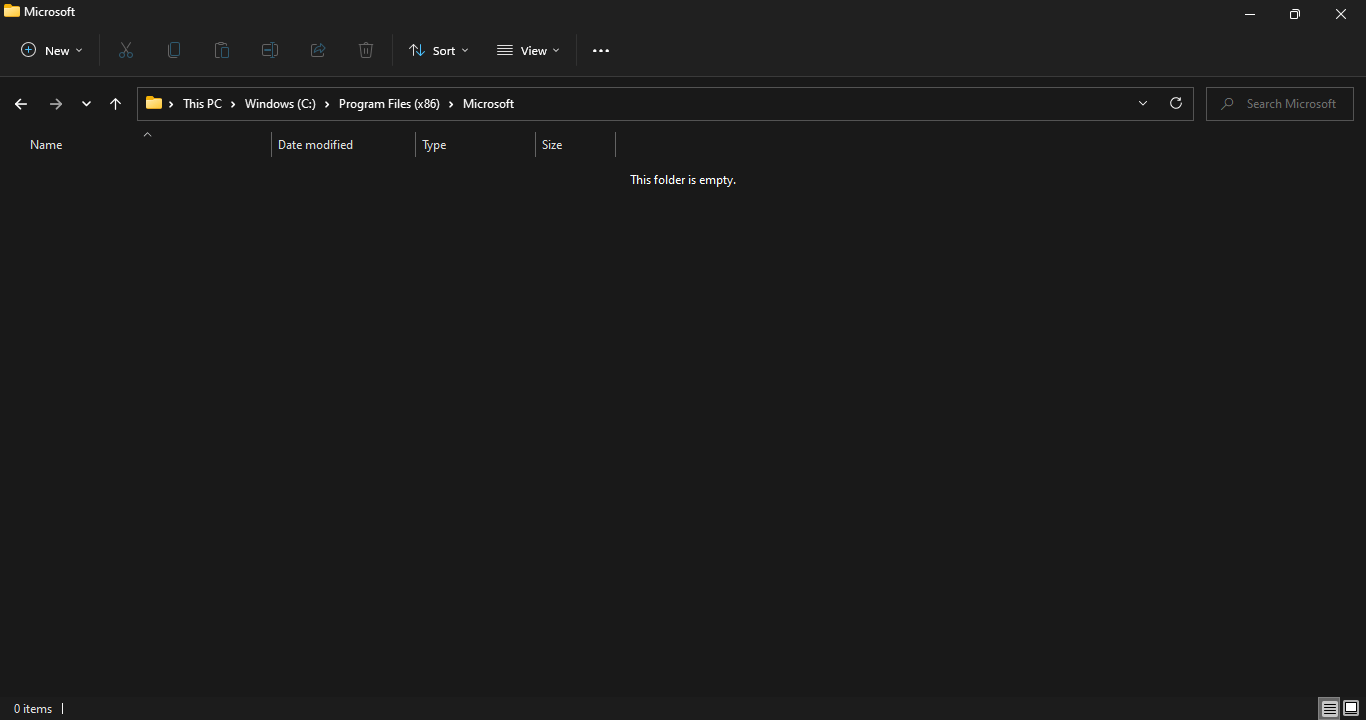Navigate to This PC breadcrumb

pyautogui.click(x=202, y=104)
